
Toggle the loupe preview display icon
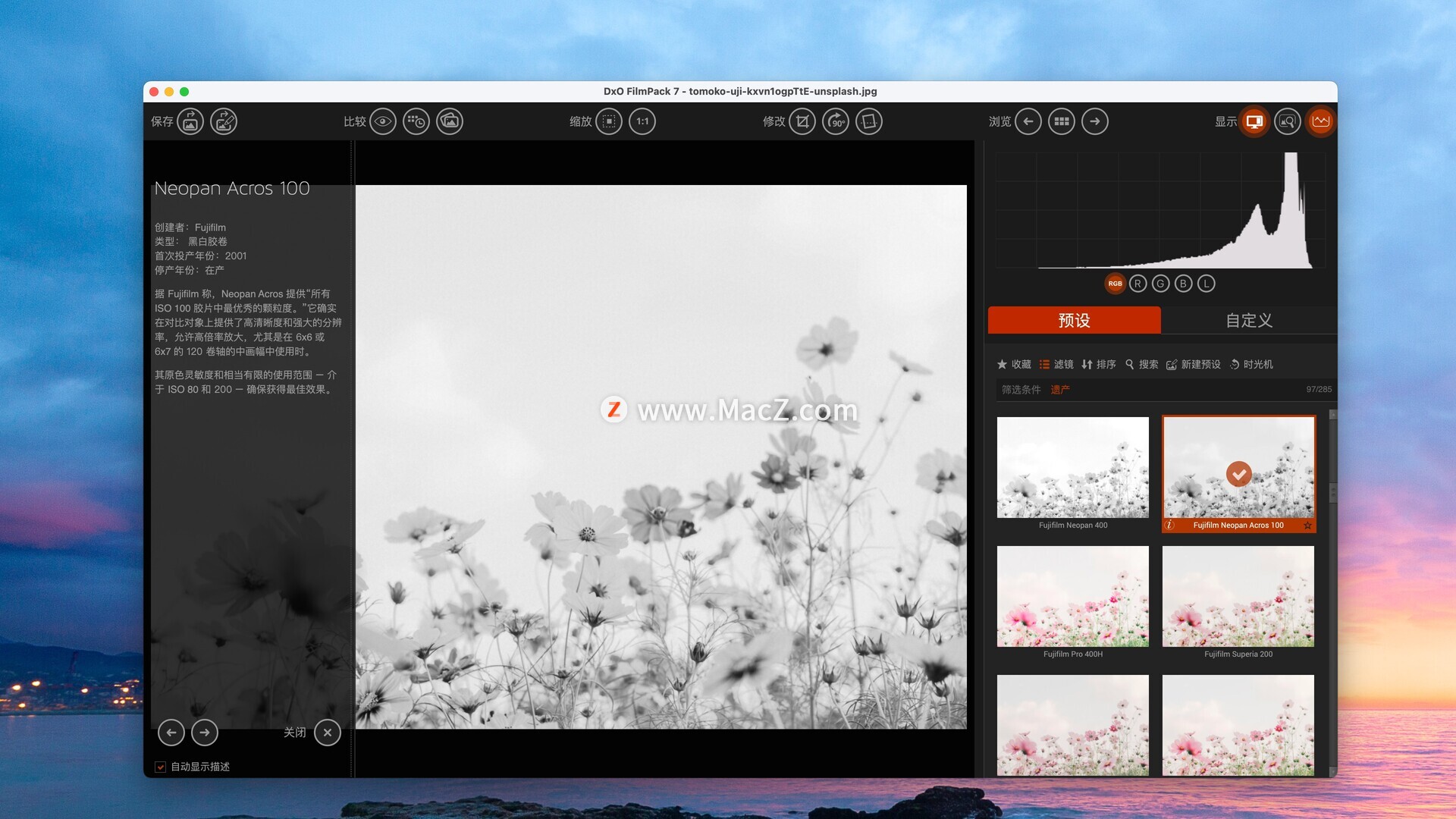(x=1288, y=121)
